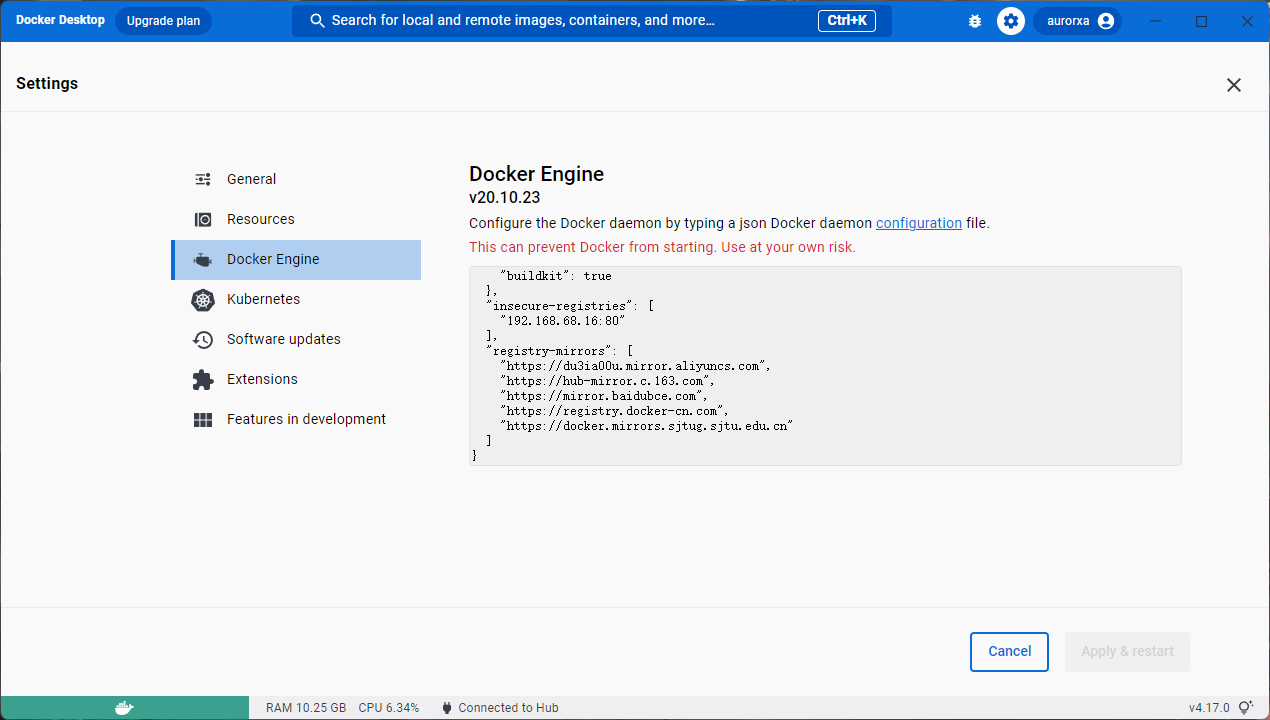The width and height of the screenshot is (1270, 720).
Task: Open the General settings tab
Action: 296,179
